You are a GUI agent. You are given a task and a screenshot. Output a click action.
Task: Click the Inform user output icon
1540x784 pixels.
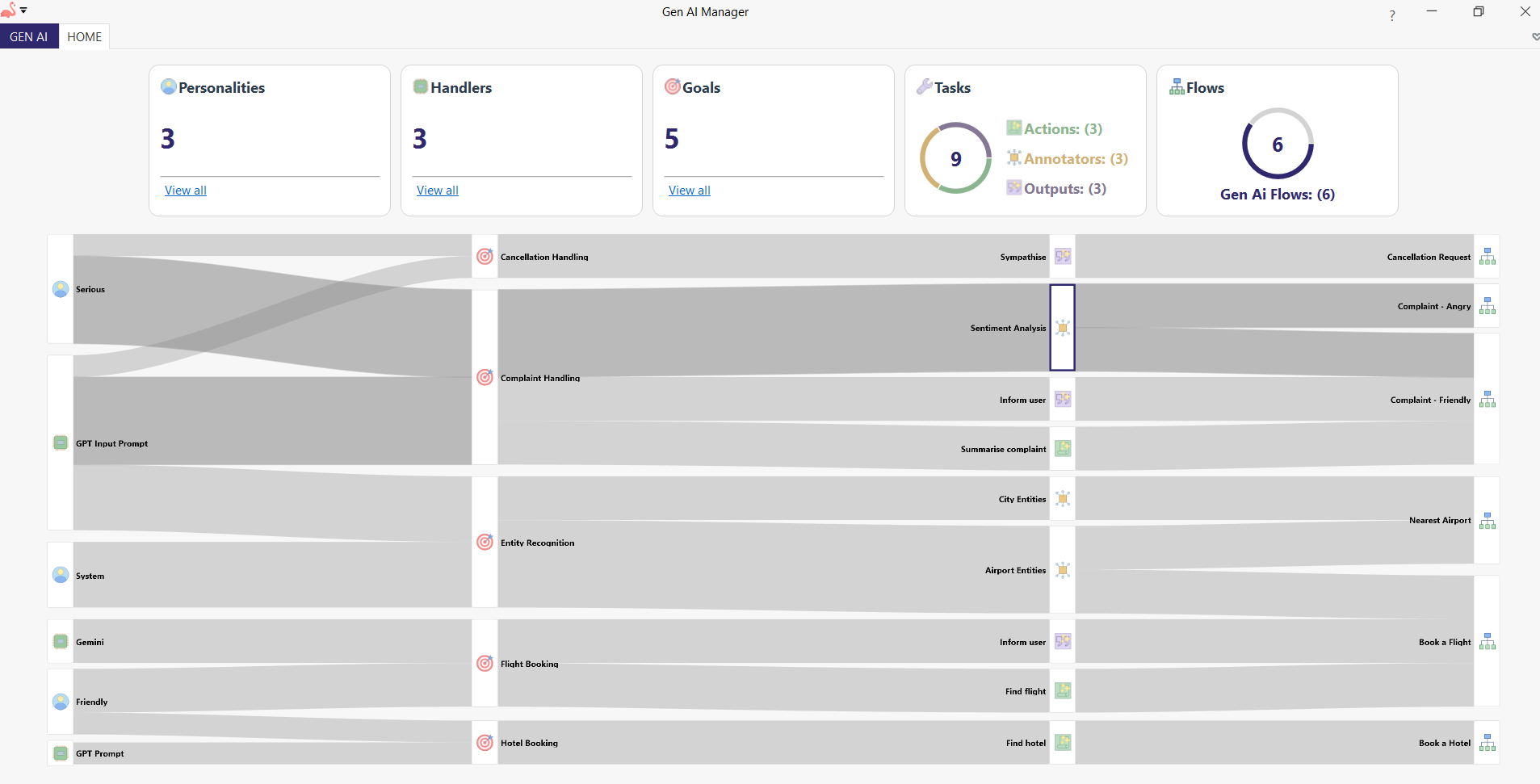(x=1062, y=399)
